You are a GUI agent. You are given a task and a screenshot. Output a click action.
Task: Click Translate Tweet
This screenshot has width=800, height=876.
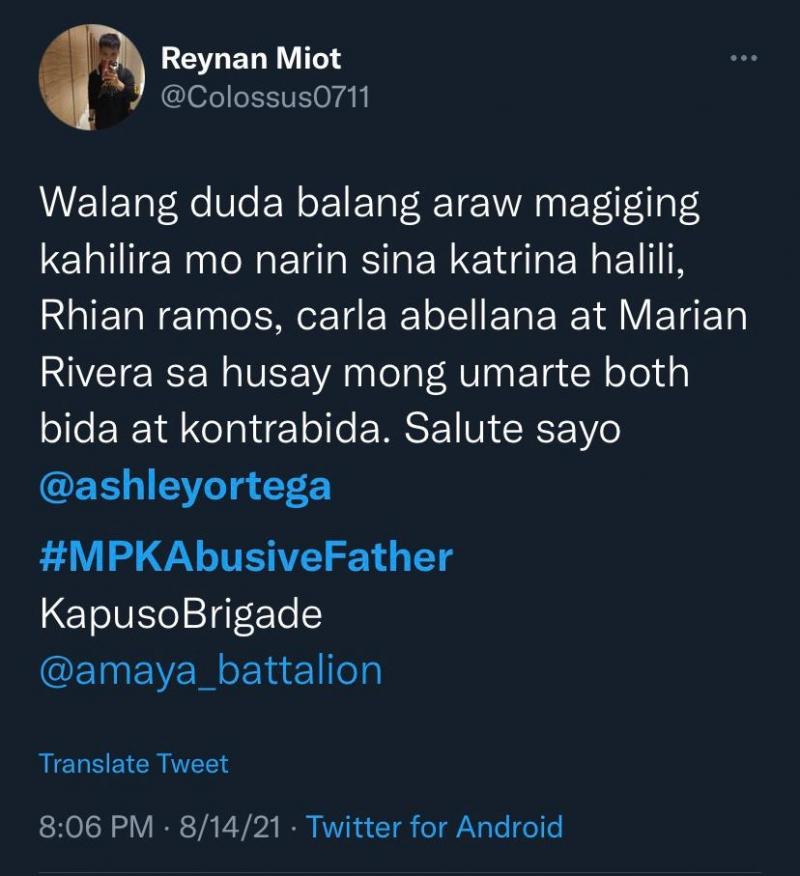coord(134,764)
